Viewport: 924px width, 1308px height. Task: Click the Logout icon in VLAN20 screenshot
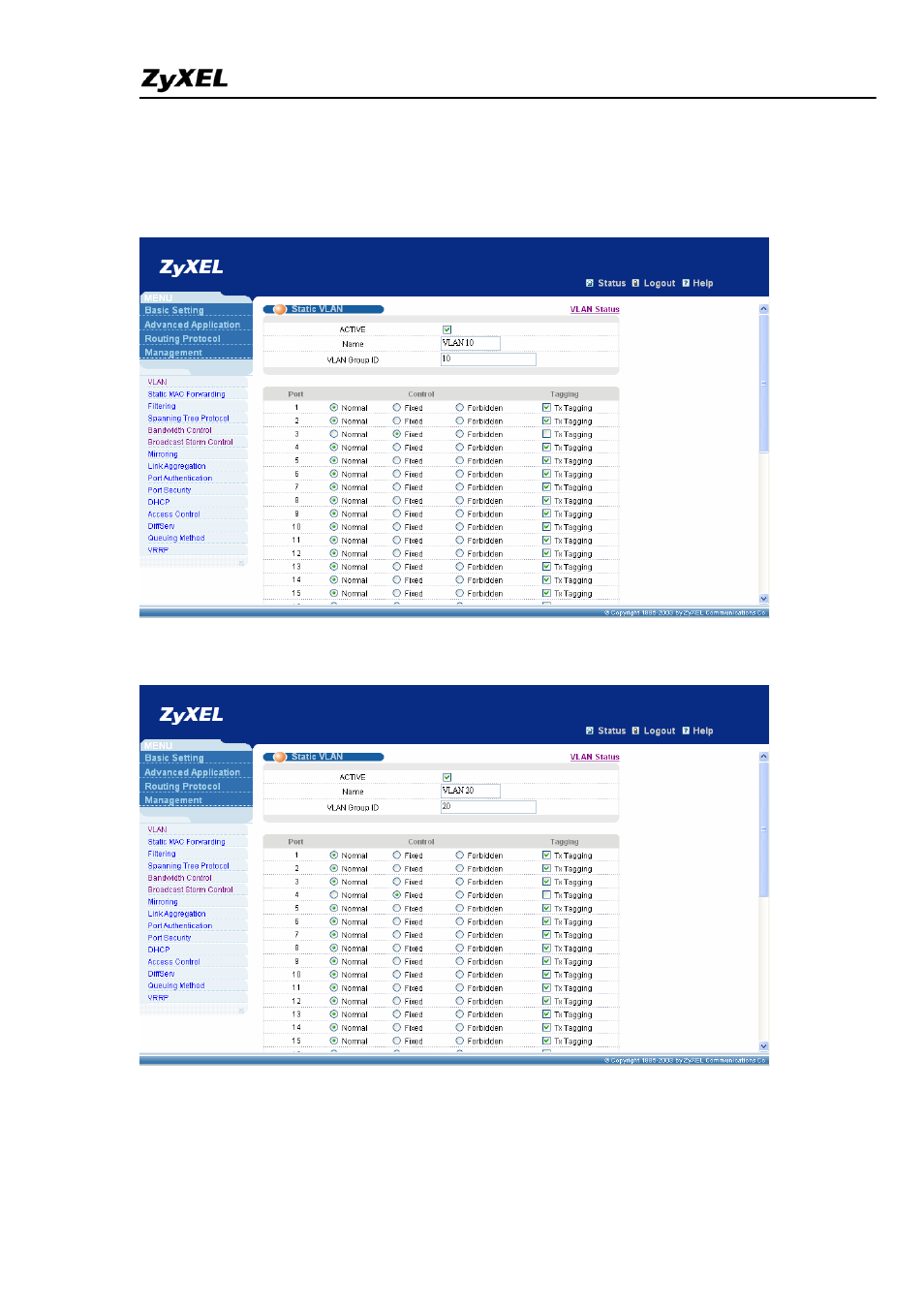pos(635,732)
